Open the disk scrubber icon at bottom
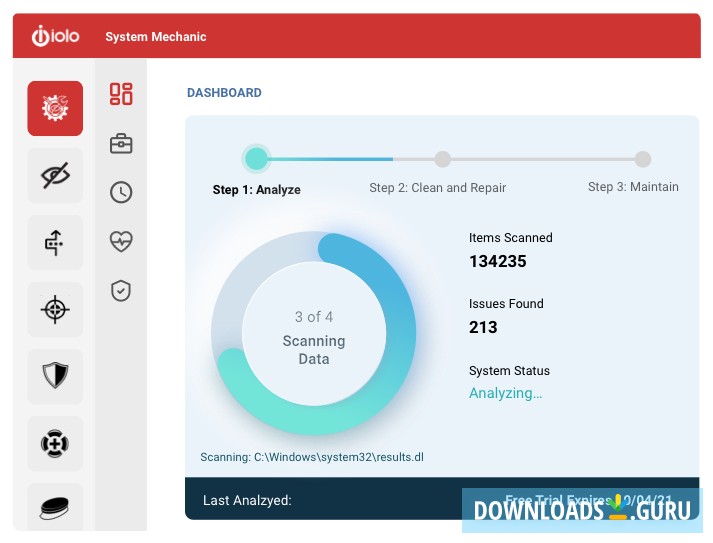713x543 pixels. pyautogui.click(x=55, y=507)
